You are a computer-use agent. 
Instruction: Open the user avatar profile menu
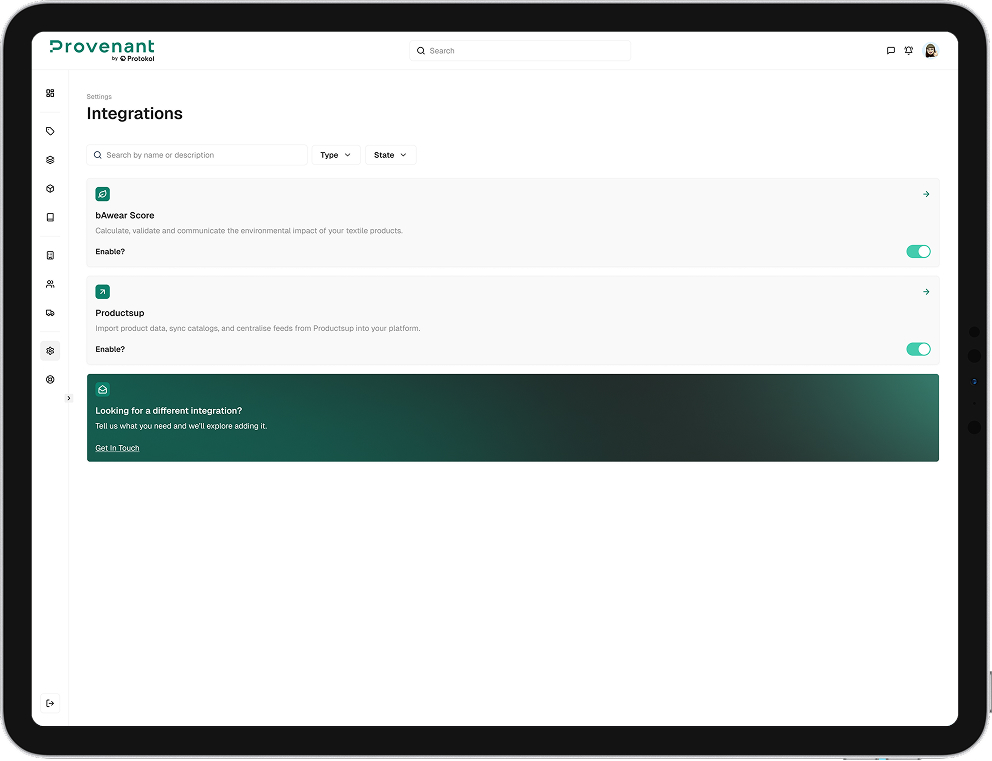[930, 50]
